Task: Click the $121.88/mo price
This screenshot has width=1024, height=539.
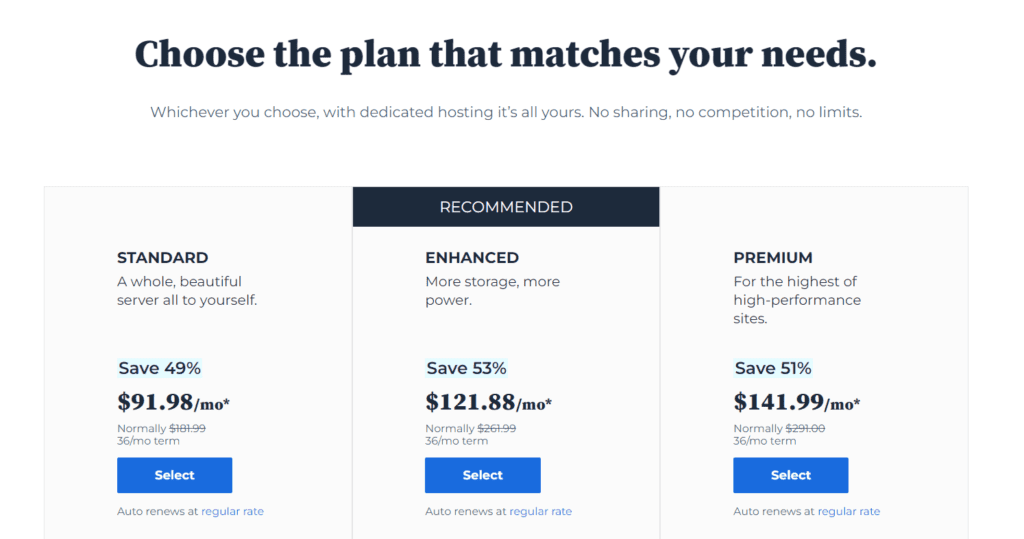Action: click(x=488, y=403)
